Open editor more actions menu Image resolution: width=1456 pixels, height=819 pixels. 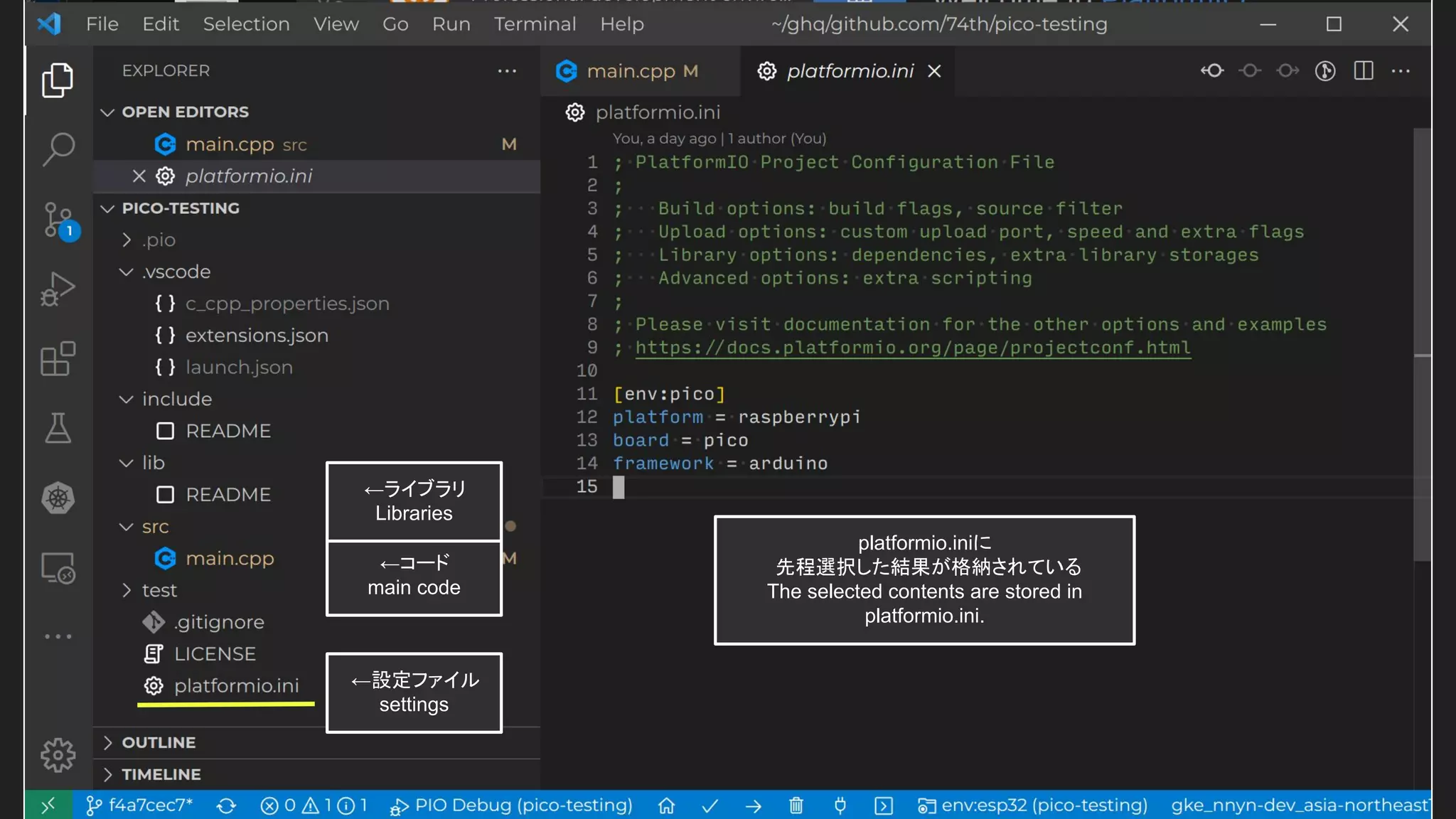tap(1401, 71)
